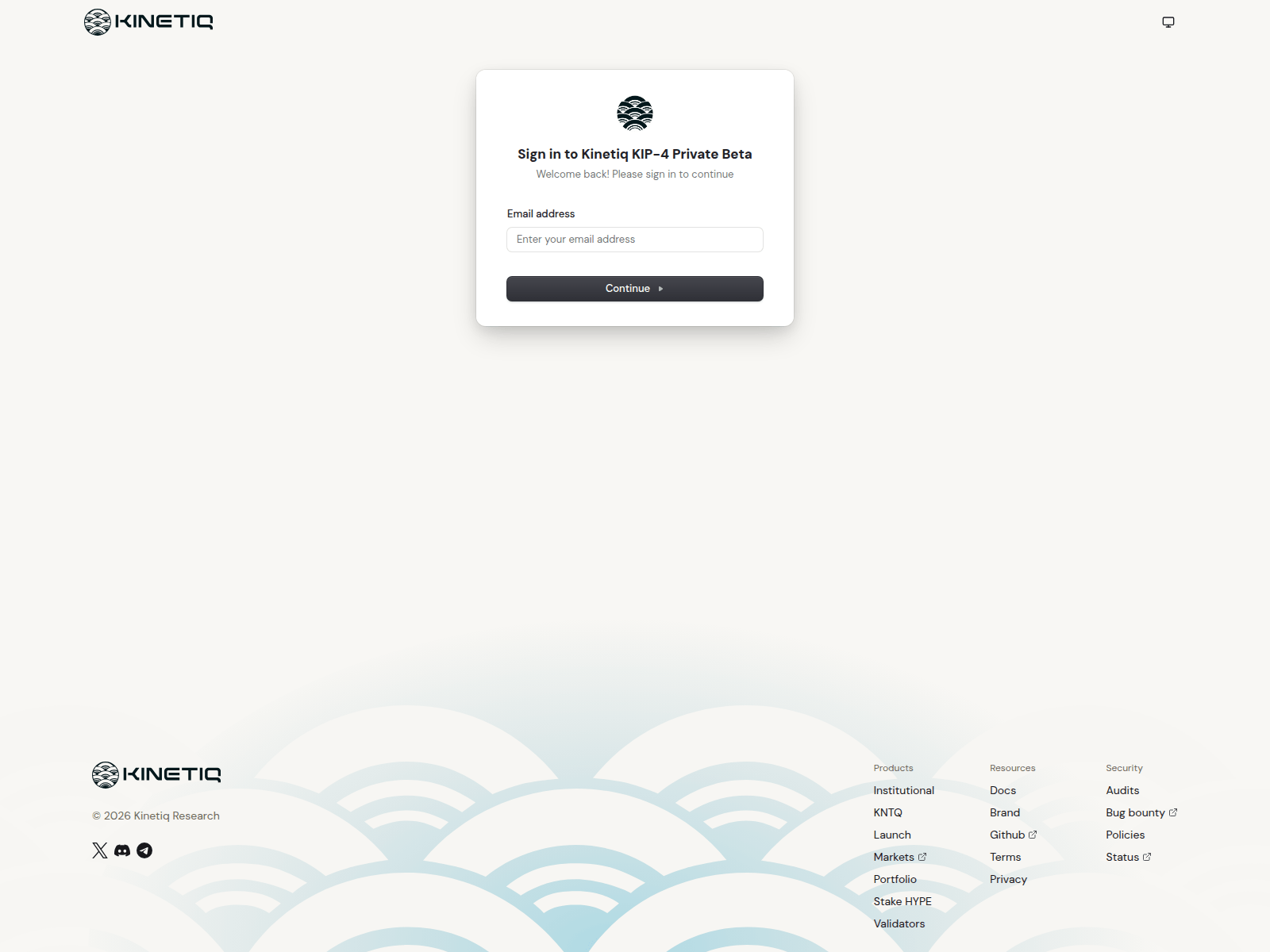Screen dimensions: 1270x952
Task: Click the 'Products' footer column heading
Action: pyautogui.click(x=894, y=768)
